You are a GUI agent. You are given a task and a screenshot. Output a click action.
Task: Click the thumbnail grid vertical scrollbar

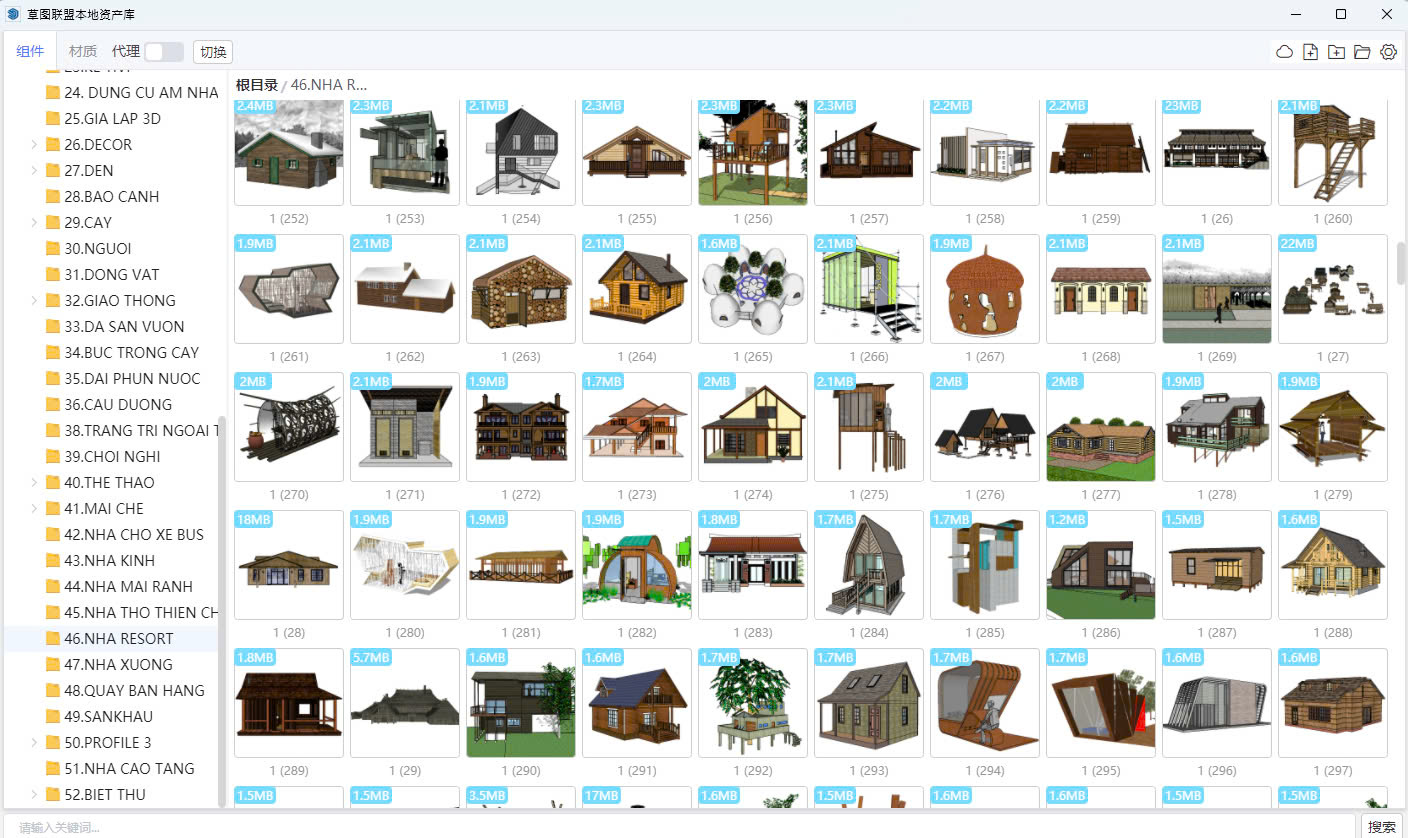[x=1401, y=262]
